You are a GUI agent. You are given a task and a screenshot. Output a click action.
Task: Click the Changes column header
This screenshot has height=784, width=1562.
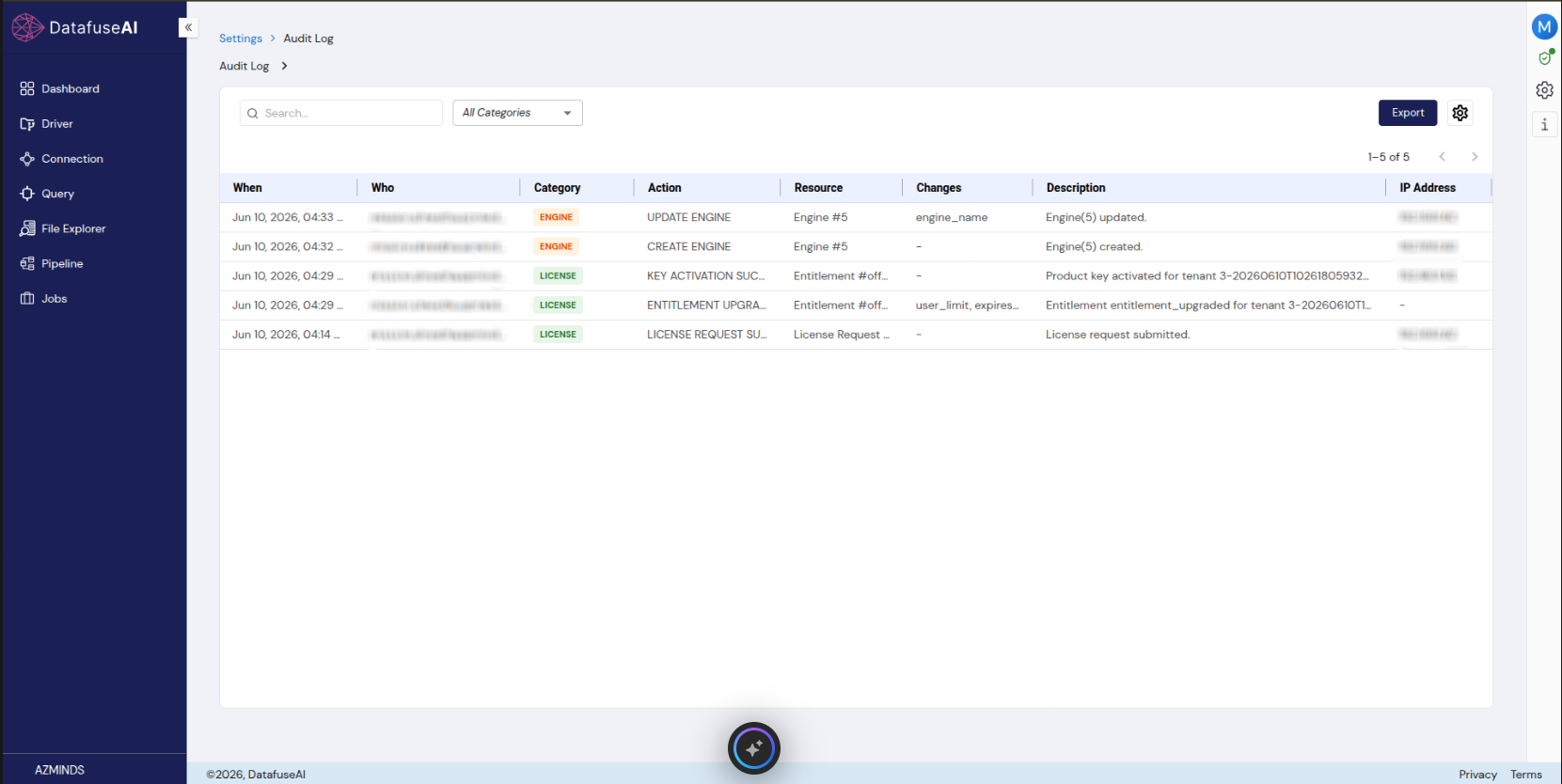coord(939,188)
